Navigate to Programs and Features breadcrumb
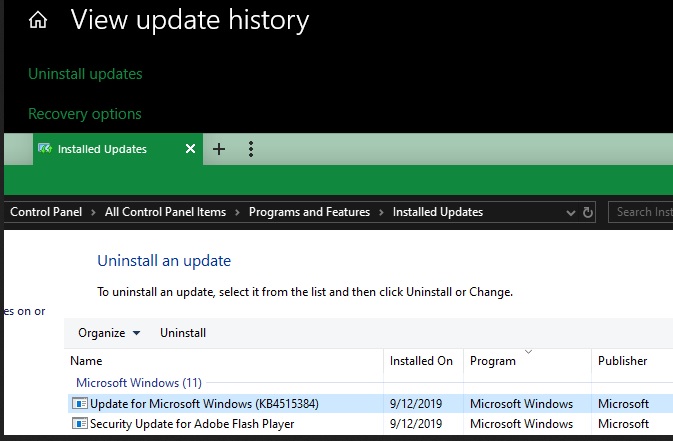The image size is (673, 441). pos(309,212)
